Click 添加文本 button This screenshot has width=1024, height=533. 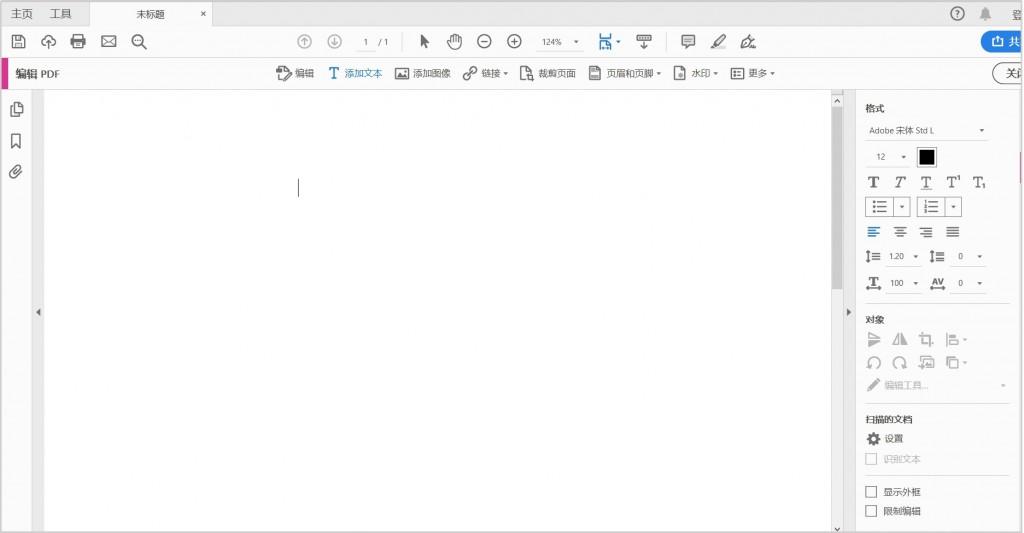pos(355,73)
